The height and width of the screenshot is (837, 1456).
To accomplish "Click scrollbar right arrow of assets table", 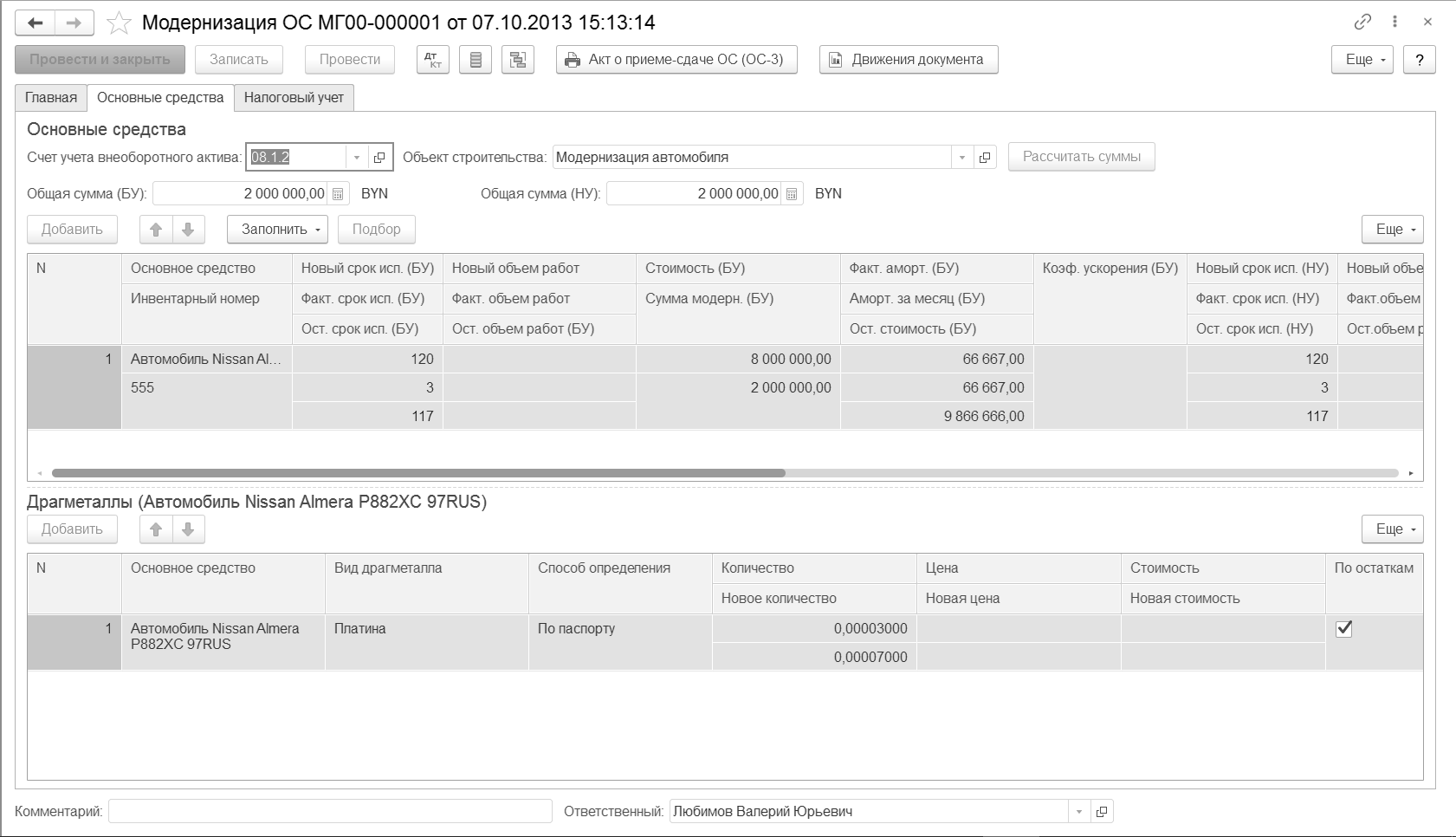I will tap(1411, 473).
